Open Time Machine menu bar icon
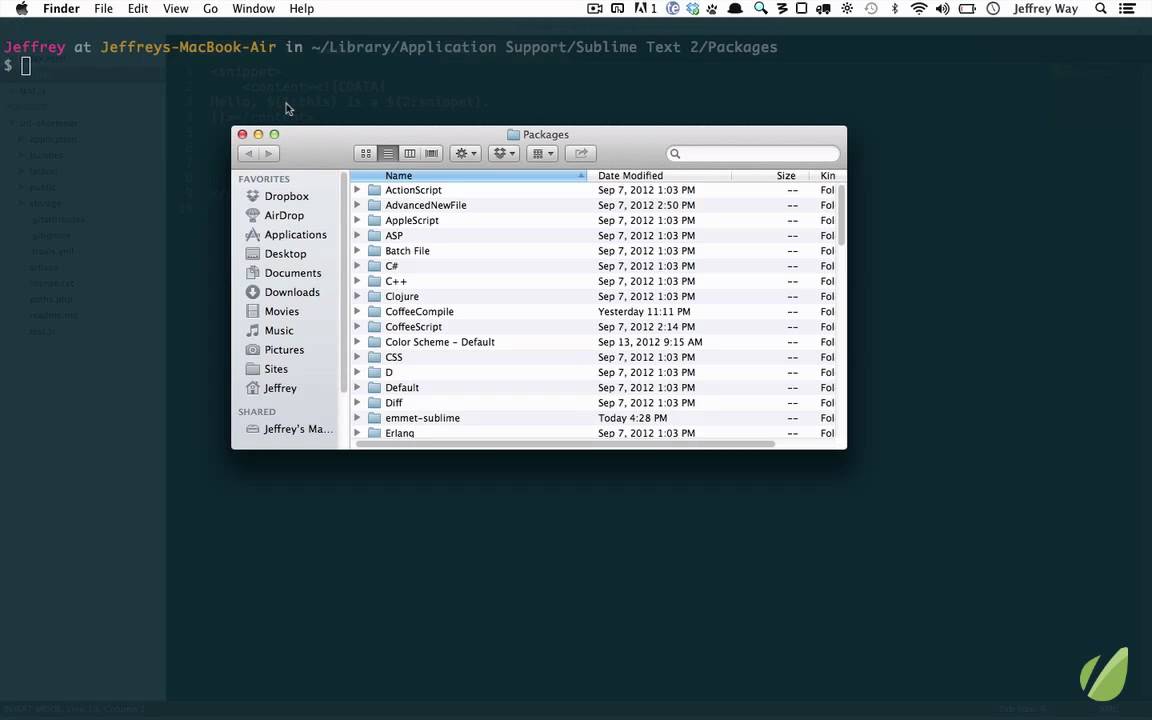Image resolution: width=1152 pixels, height=720 pixels. 871,9
